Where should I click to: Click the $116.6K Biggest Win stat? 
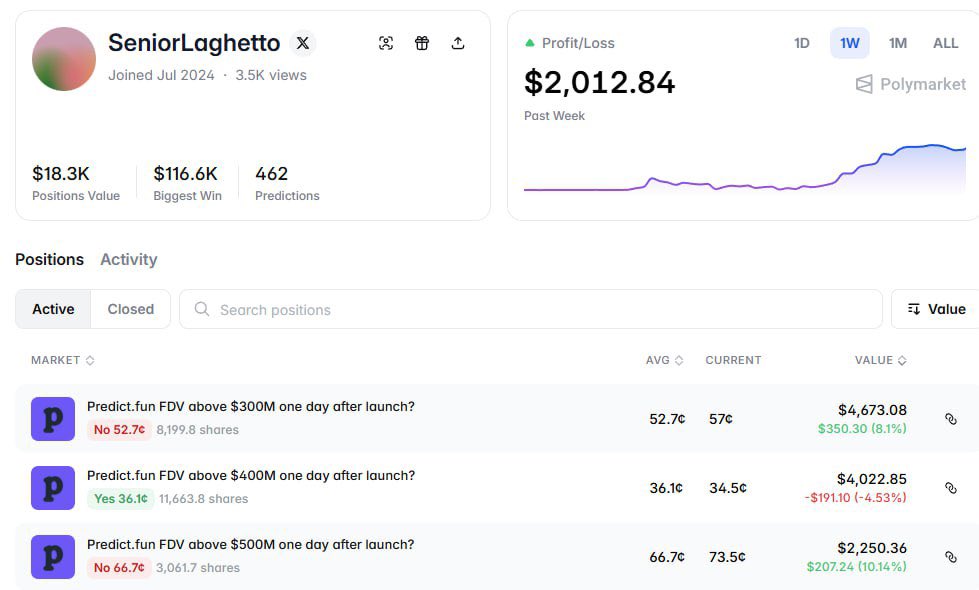[187, 183]
